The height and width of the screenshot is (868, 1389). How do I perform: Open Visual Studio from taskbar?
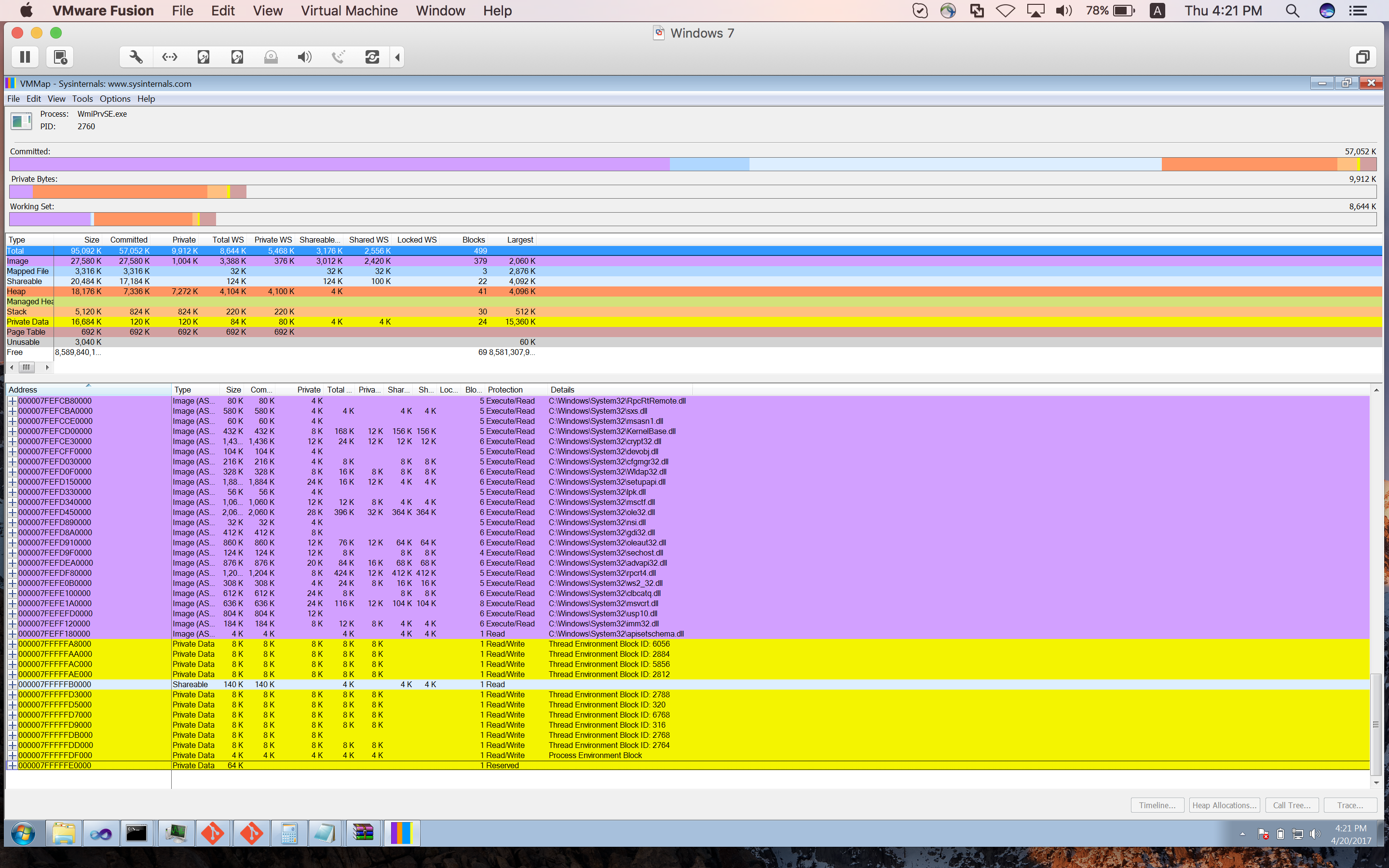(x=100, y=833)
